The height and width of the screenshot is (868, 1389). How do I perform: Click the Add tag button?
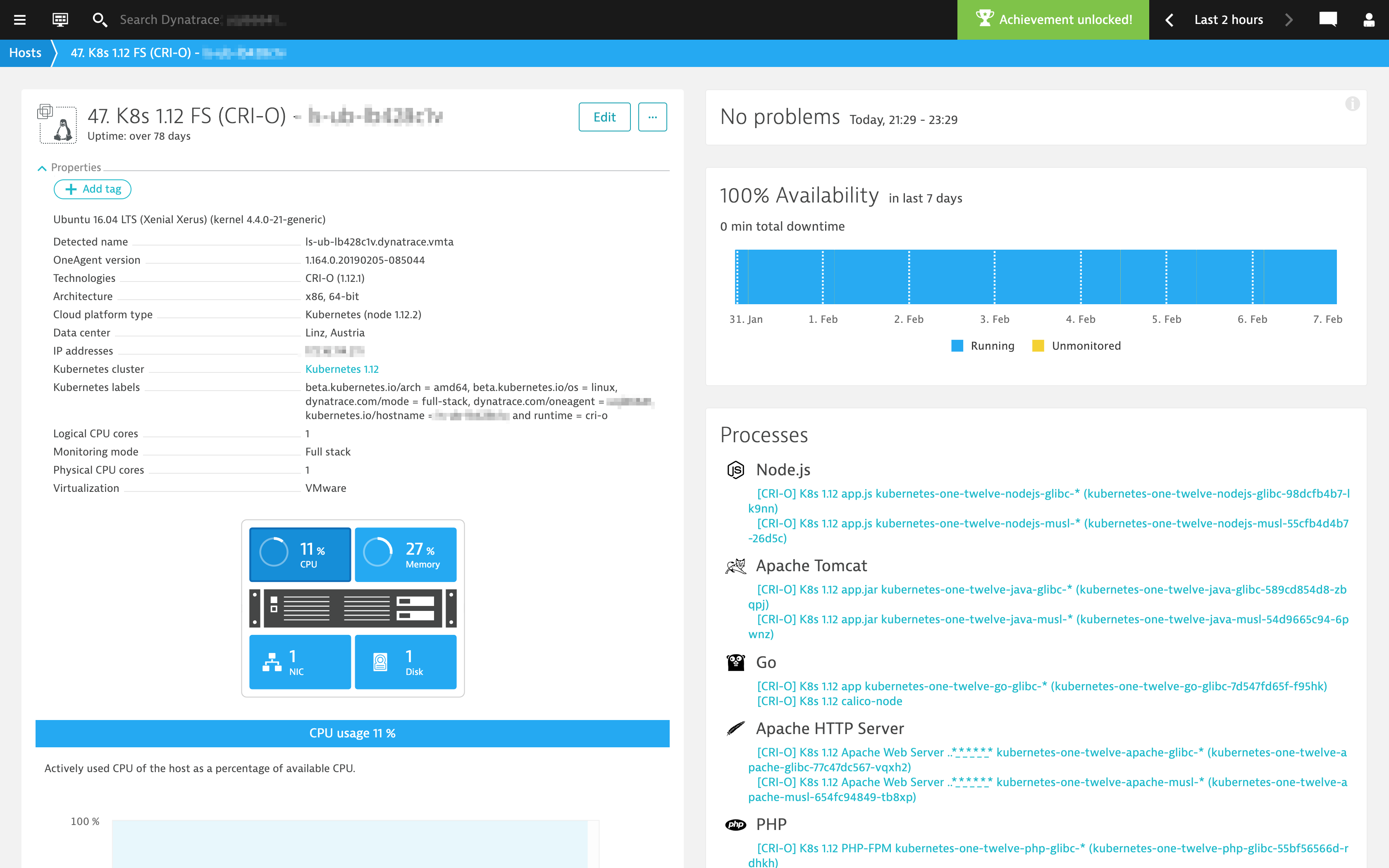(93, 189)
